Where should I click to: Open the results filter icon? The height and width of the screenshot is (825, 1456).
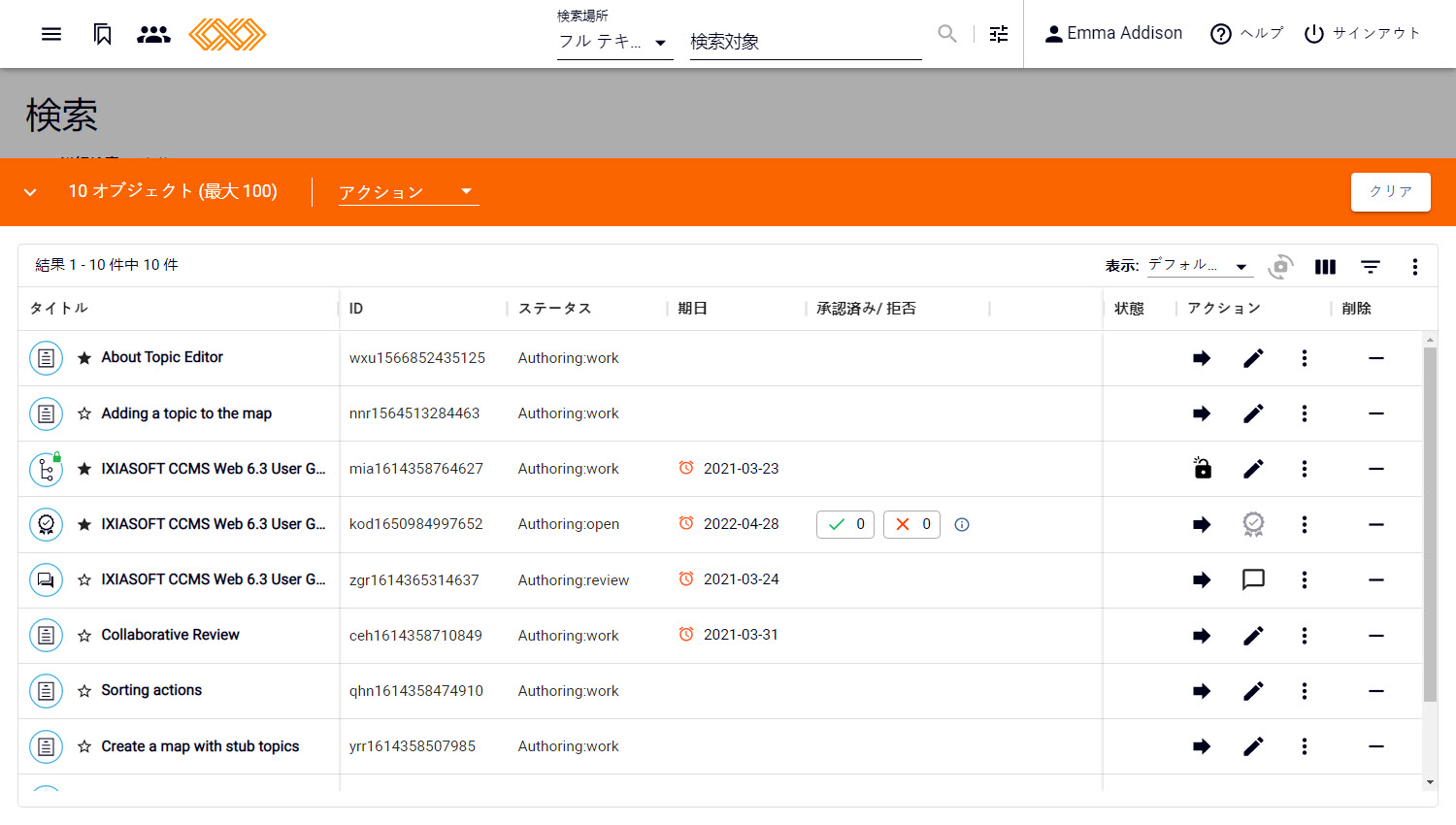click(1371, 267)
